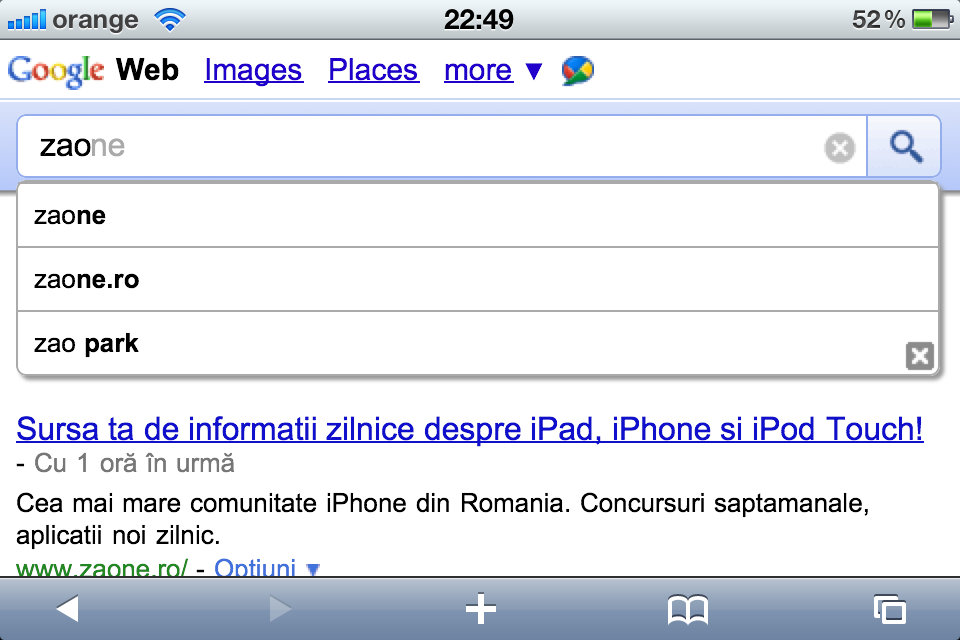Select the Web tab
The image size is (960, 640).
click(148, 69)
